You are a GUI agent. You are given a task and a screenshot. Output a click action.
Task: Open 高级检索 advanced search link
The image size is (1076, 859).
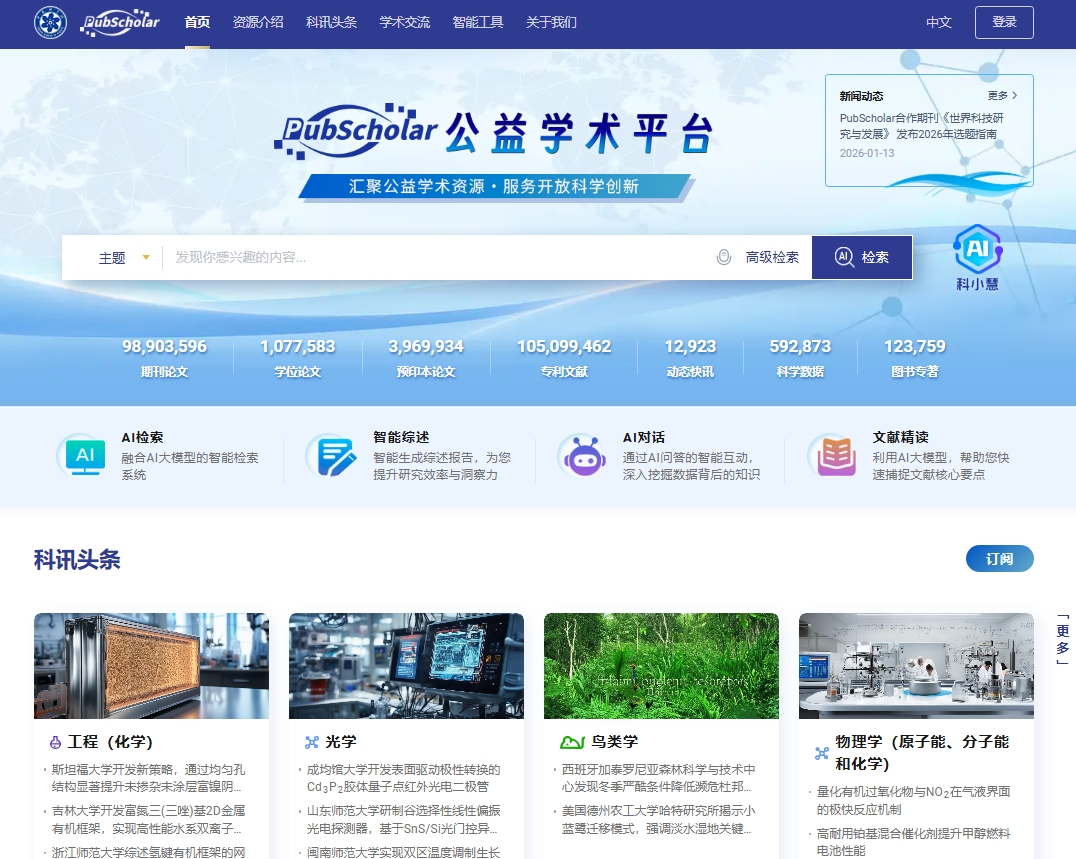pos(771,257)
